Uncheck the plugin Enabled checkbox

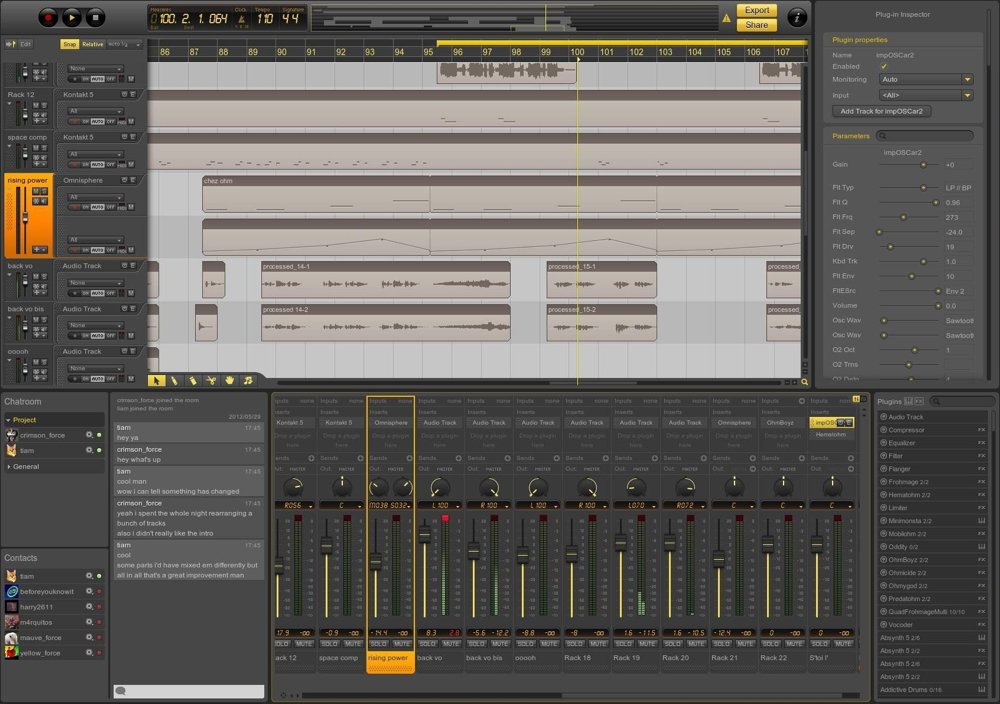click(x=884, y=66)
